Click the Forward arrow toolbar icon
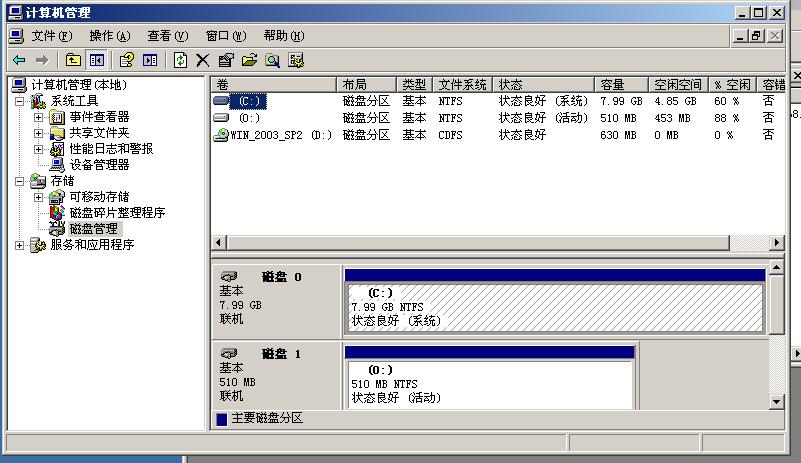Image resolution: width=801 pixels, height=463 pixels. point(42,60)
